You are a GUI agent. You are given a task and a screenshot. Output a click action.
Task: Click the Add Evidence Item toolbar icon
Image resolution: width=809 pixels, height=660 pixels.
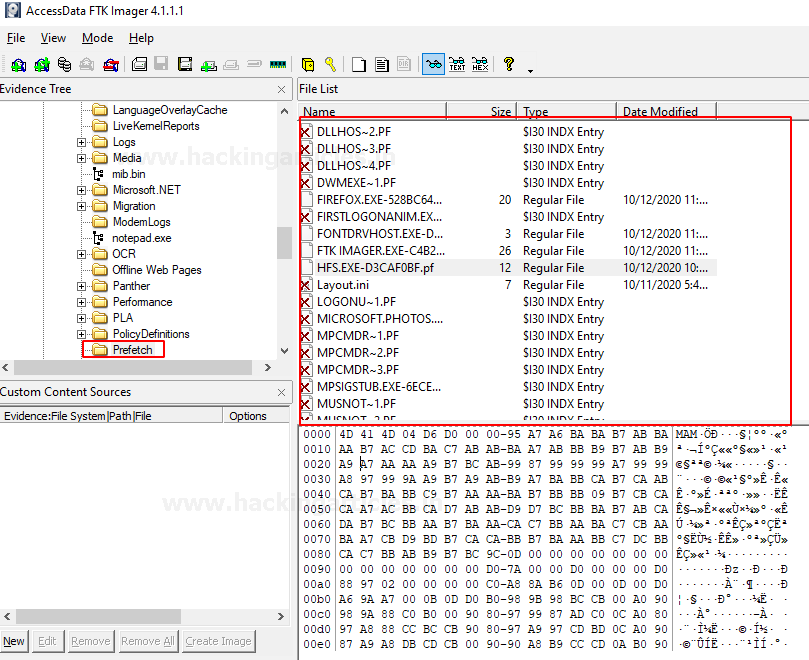(19, 65)
